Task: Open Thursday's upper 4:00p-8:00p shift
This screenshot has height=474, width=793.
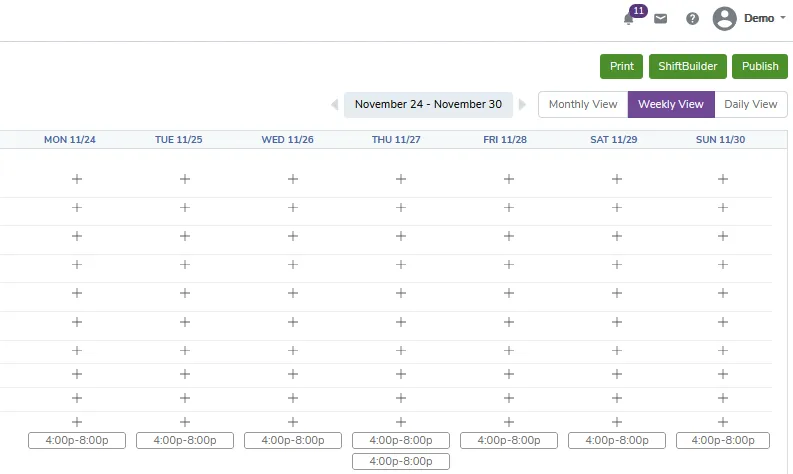Action: [x=401, y=441]
